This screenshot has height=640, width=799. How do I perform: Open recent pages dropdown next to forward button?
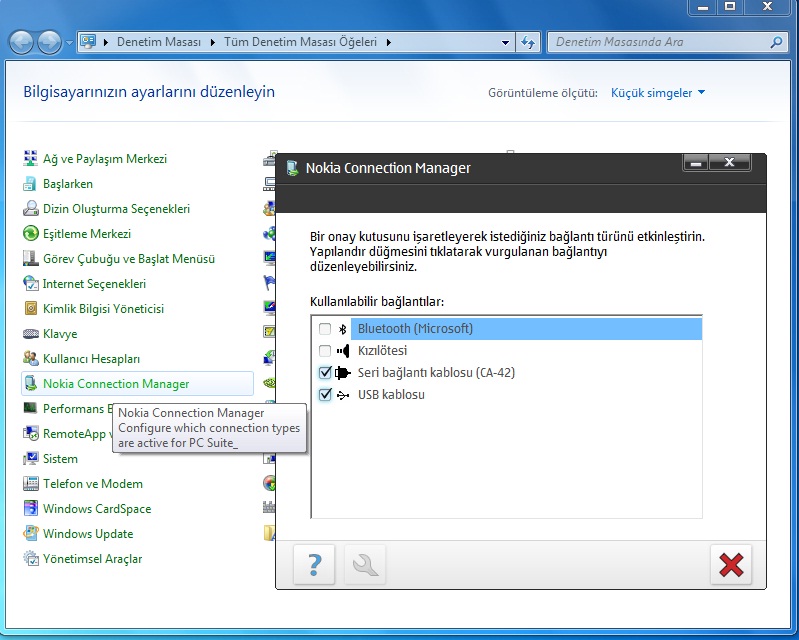[x=69, y=43]
